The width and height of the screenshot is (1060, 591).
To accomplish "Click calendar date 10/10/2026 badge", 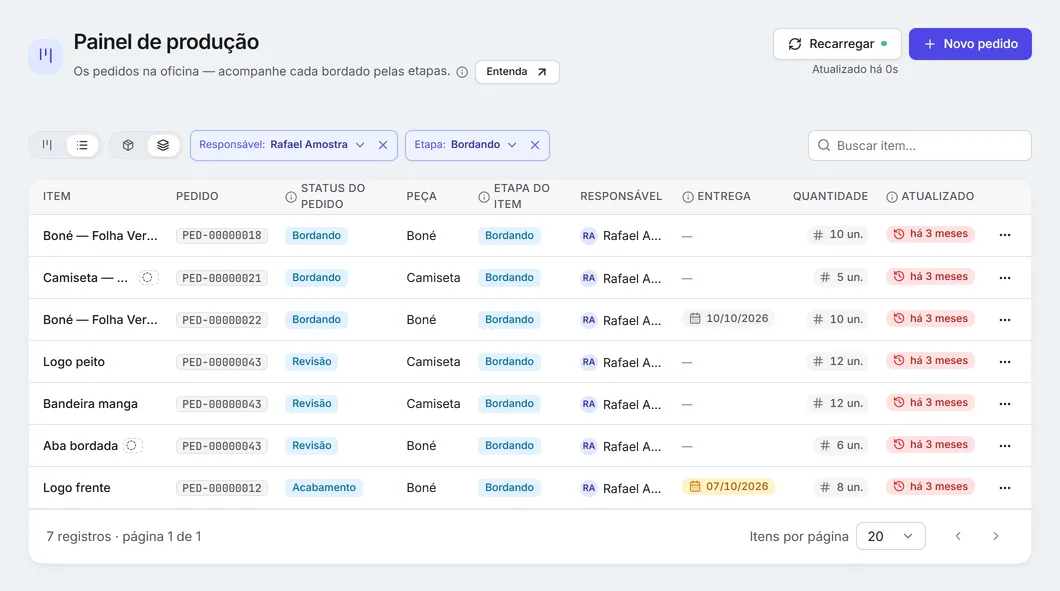I will tap(729, 318).
